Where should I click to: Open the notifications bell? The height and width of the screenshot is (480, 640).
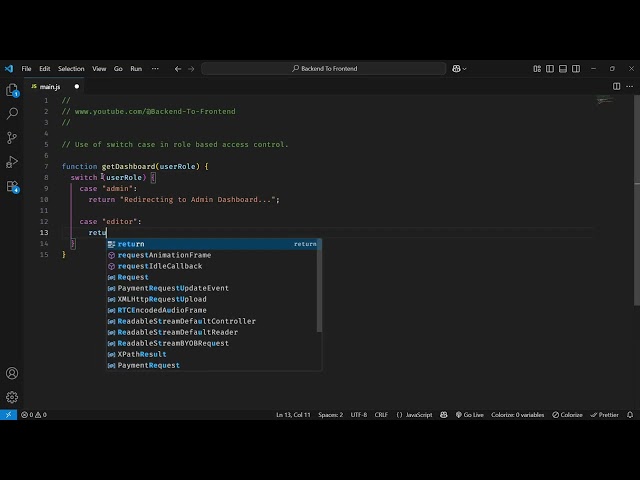pos(630,415)
